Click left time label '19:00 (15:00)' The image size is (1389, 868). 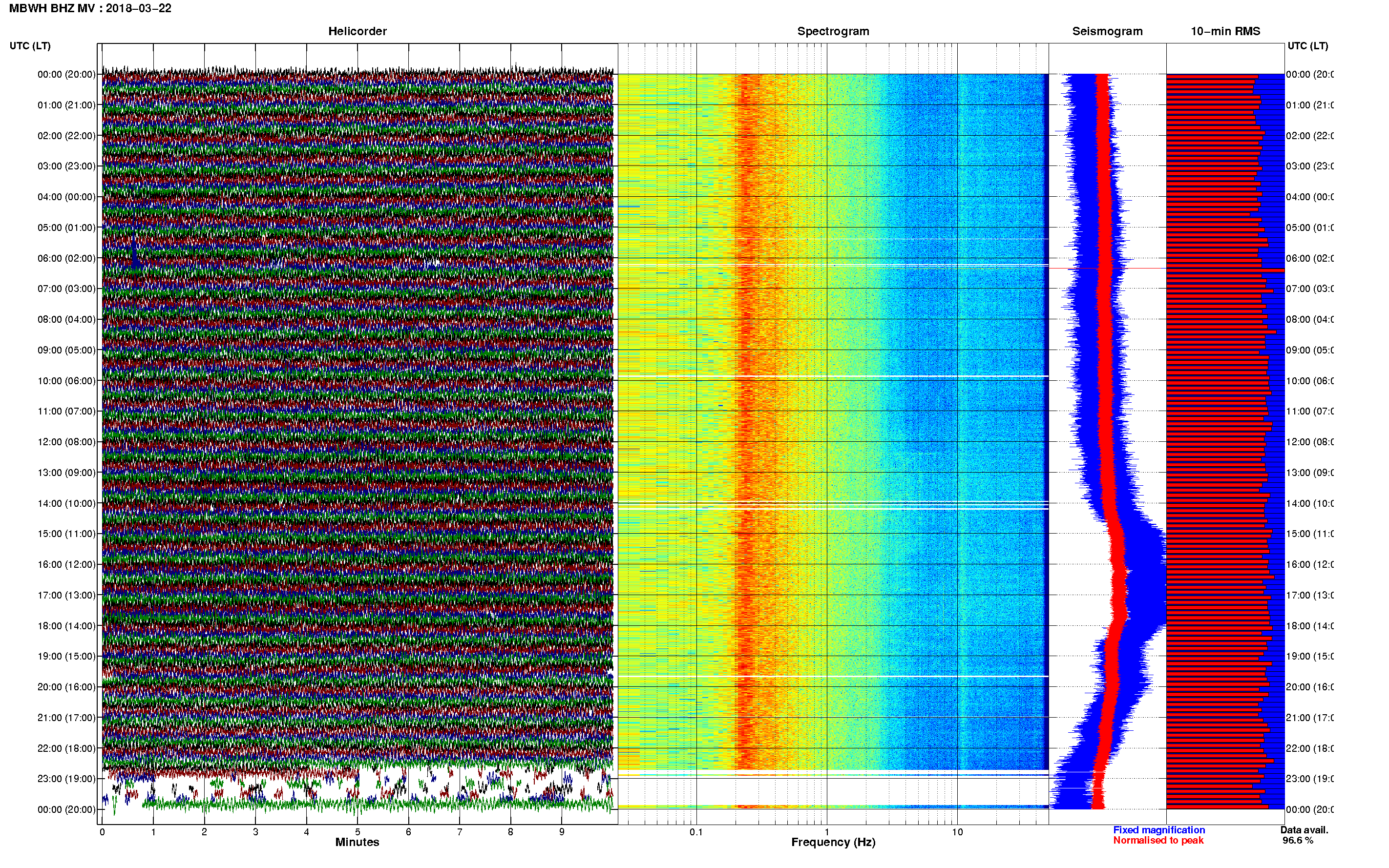[x=66, y=656]
